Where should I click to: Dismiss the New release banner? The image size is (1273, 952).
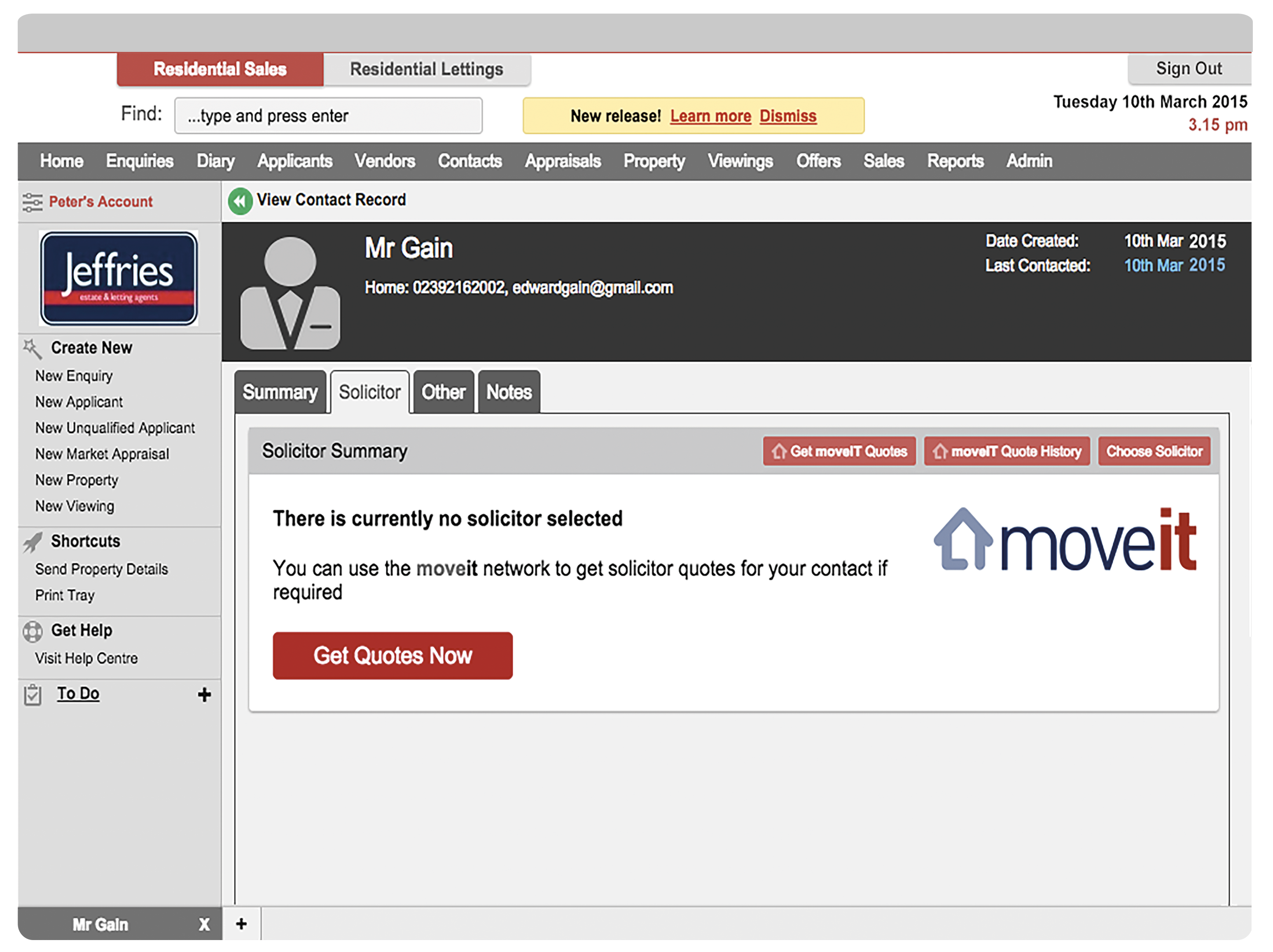pyautogui.click(x=787, y=116)
